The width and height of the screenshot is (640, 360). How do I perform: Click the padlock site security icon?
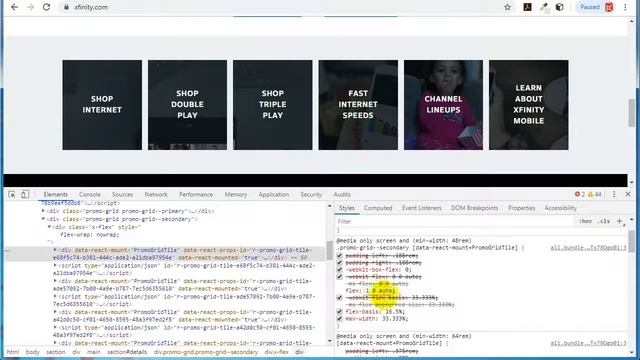pos(66,7)
